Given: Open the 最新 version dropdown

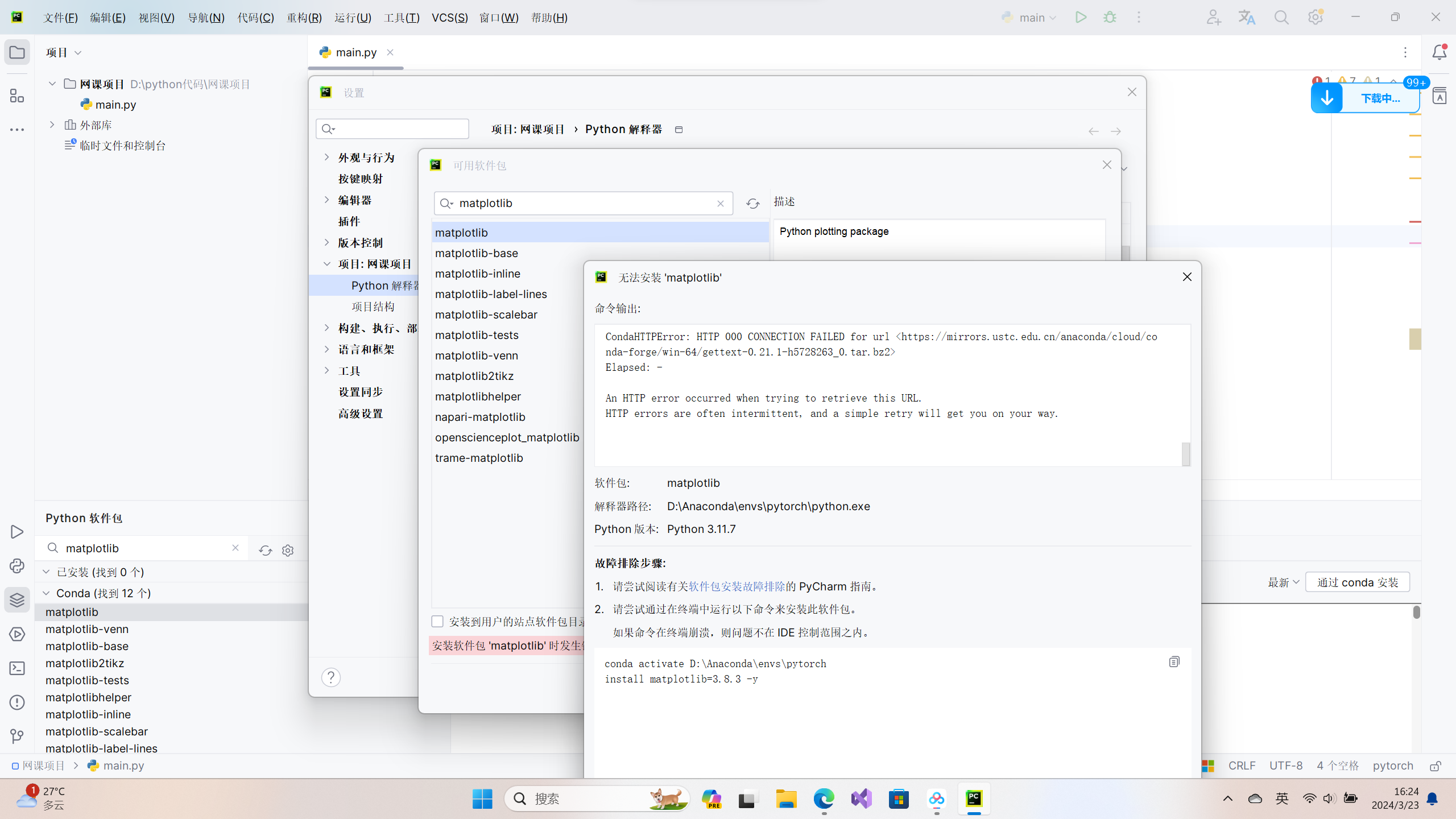Looking at the screenshot, I should coord(1283,582).
